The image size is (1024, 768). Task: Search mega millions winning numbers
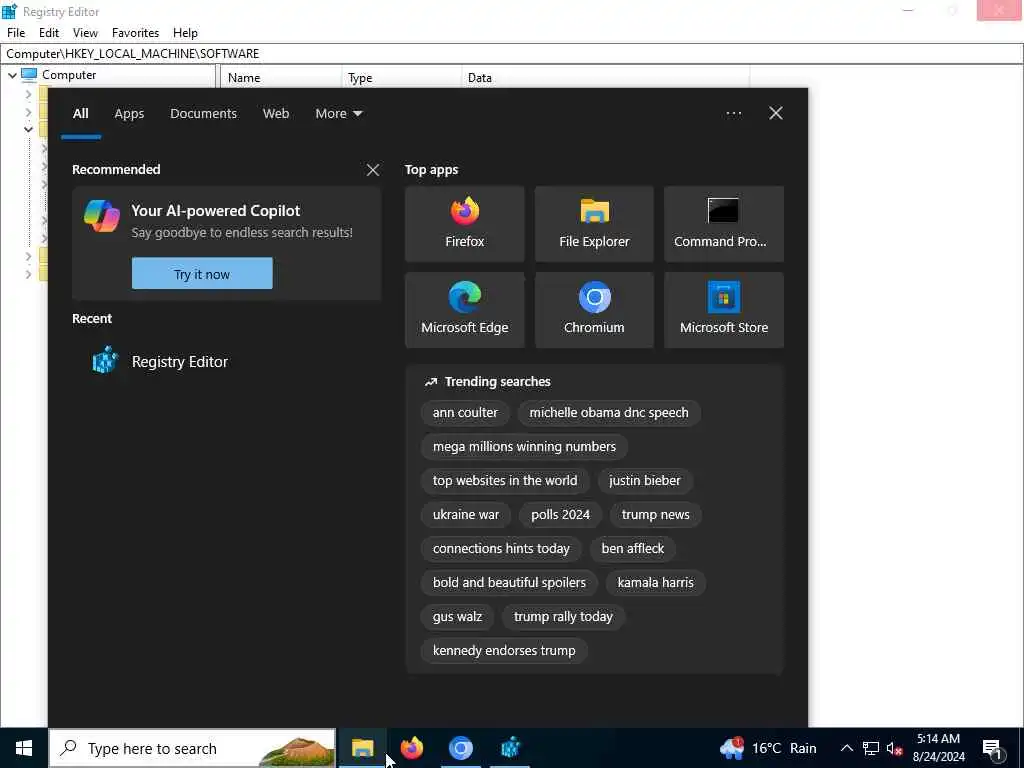pos(524,447)
